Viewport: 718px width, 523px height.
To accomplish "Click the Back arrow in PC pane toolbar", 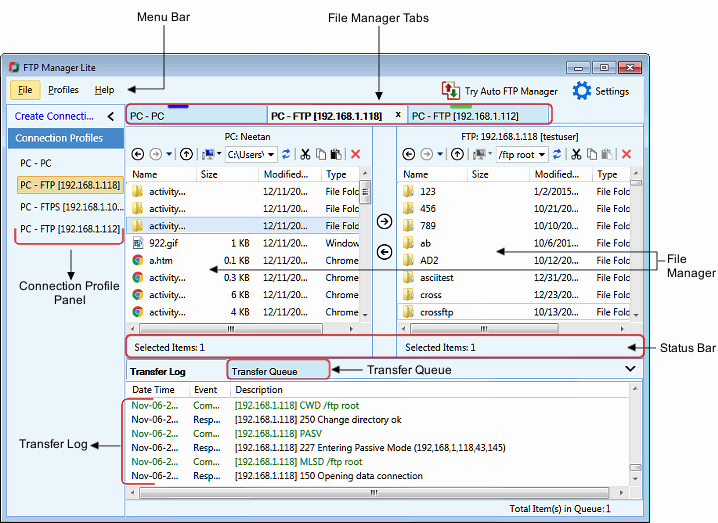I will pos(138,155).
